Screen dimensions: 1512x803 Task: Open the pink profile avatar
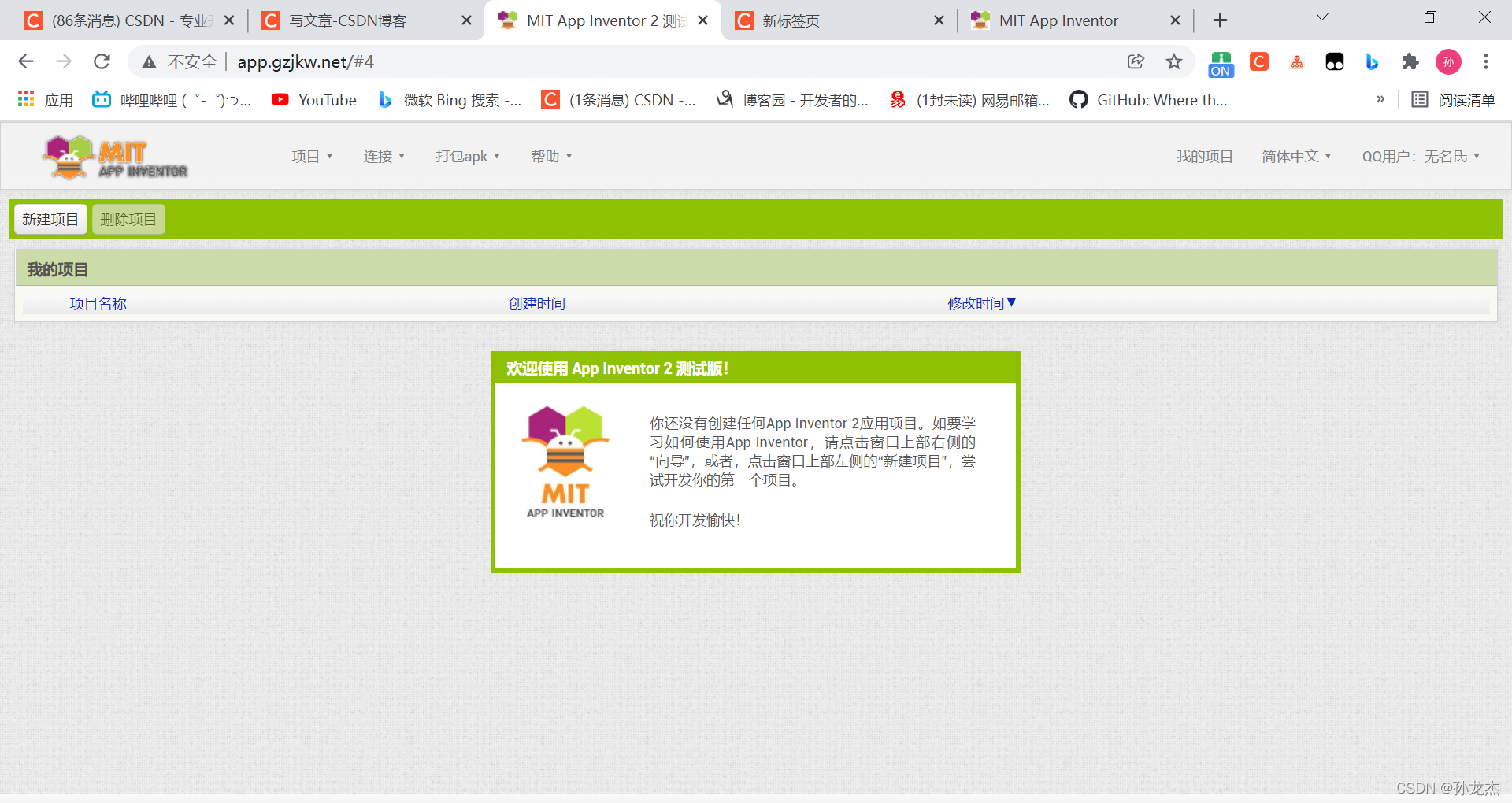click(1448, 61)
